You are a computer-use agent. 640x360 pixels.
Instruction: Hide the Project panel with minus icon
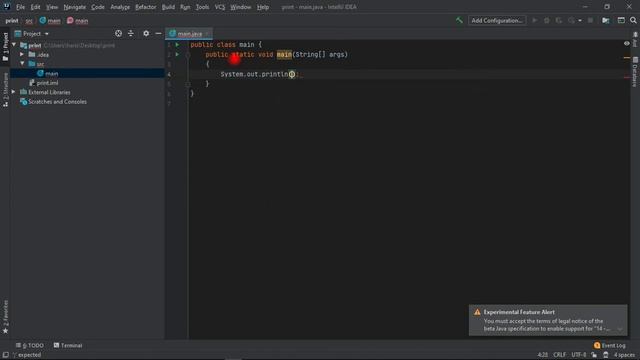[158, 33]
